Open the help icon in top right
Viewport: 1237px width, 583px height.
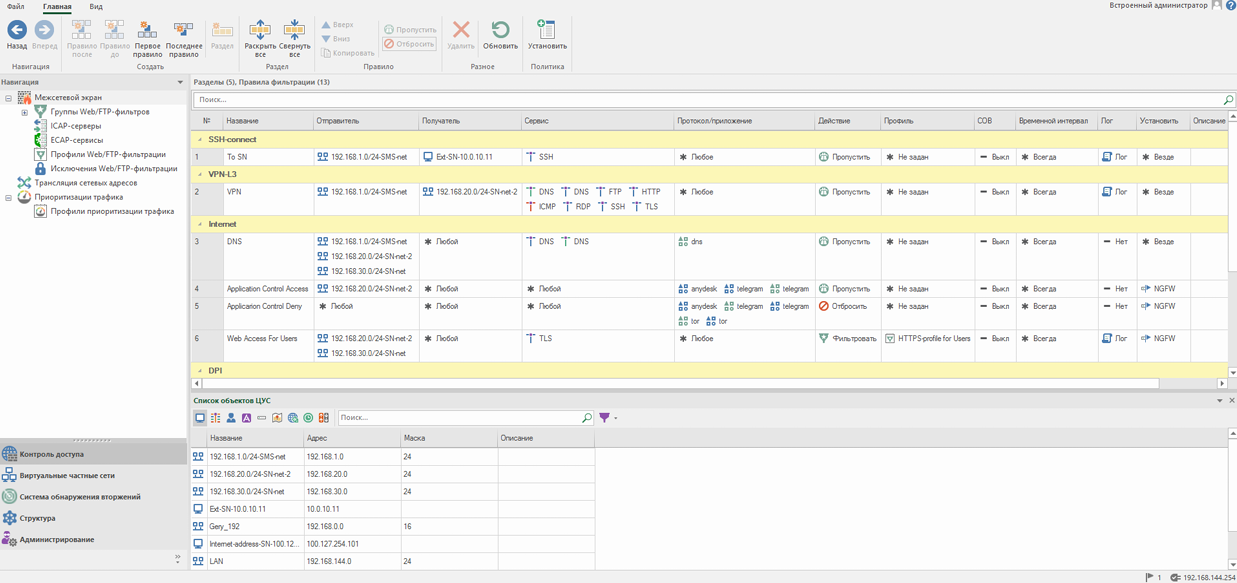(x=1231, y=6)
